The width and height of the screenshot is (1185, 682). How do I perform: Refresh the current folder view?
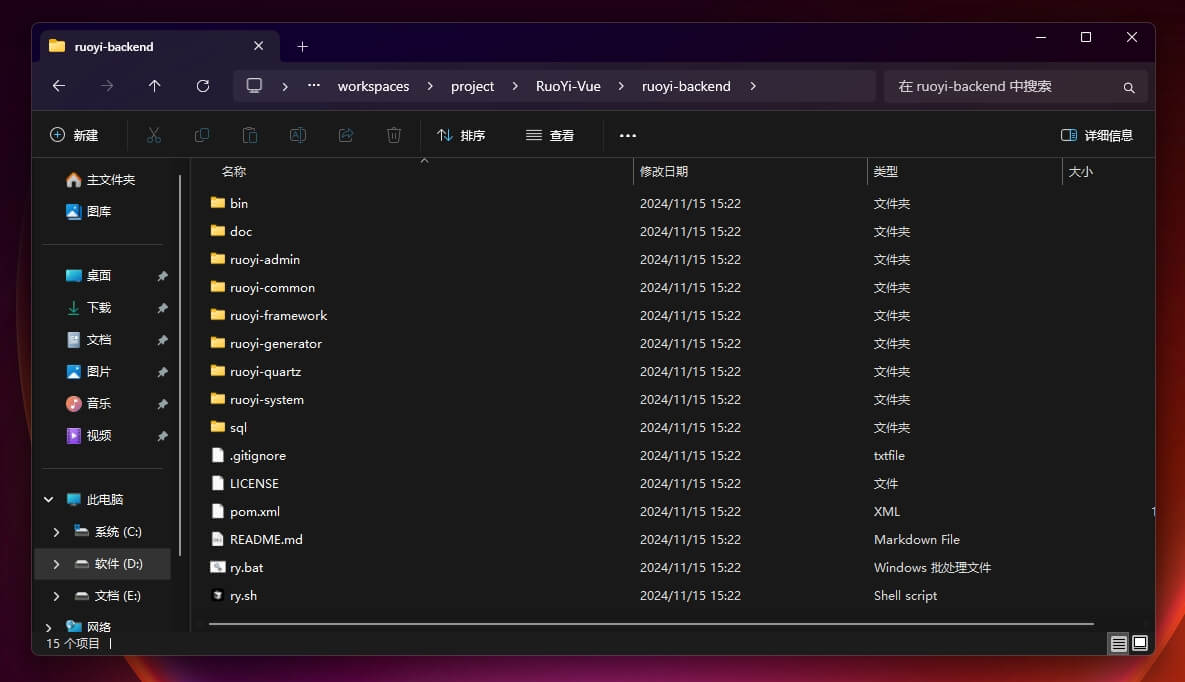click(x=203, y=86)
